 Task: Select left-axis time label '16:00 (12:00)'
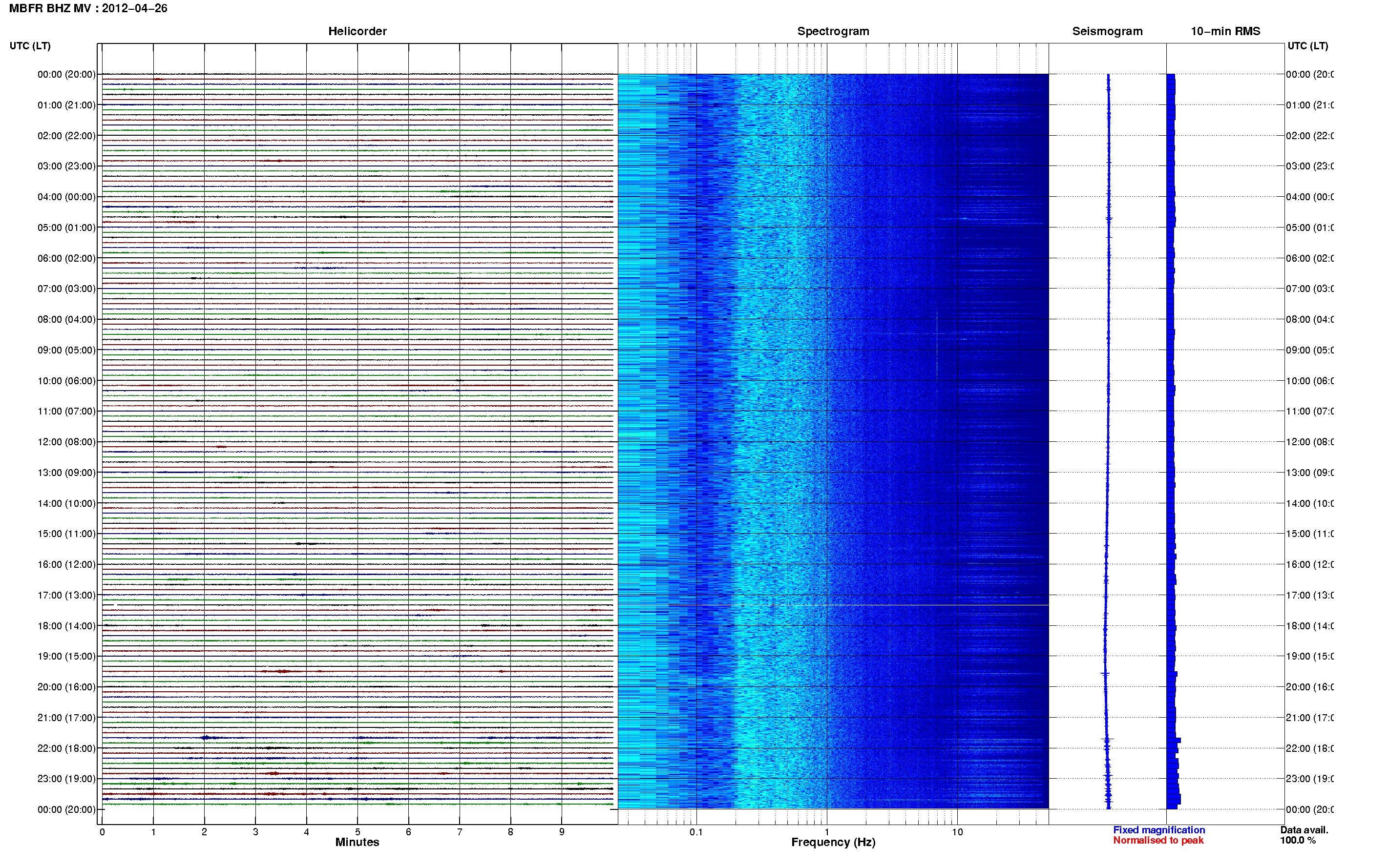66,565
